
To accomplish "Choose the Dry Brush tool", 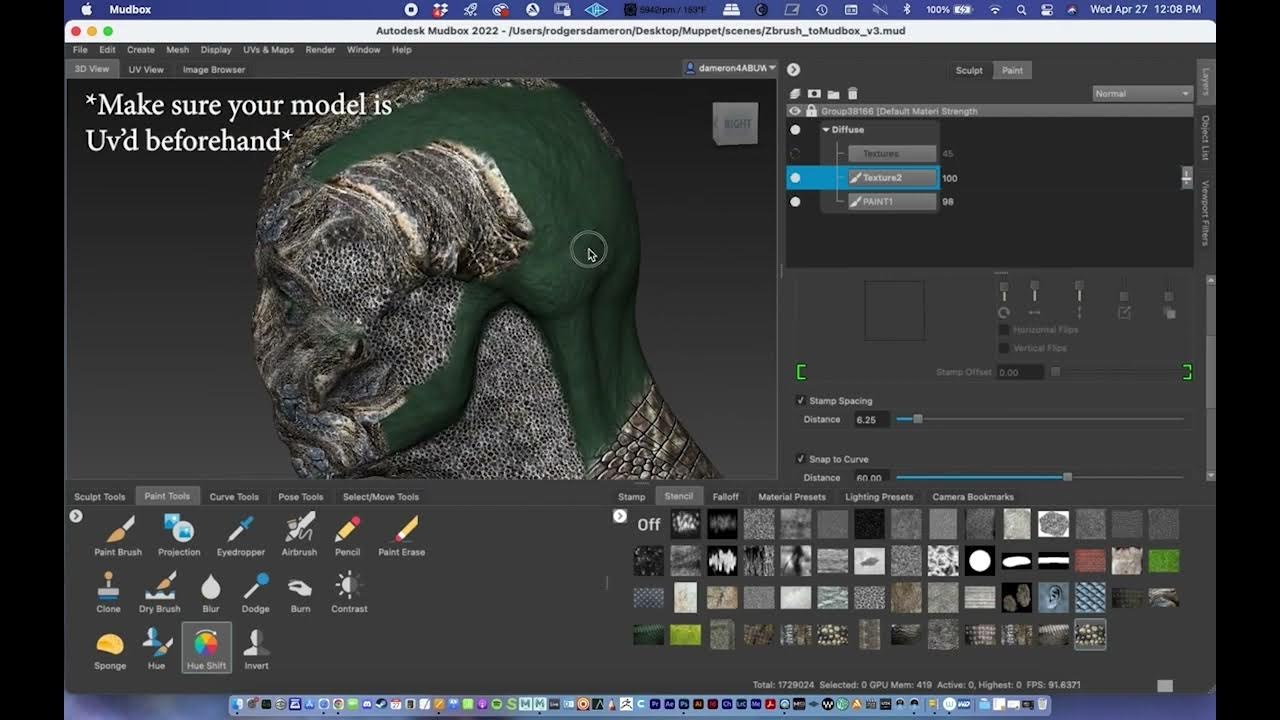I will [x=160, y=592].
